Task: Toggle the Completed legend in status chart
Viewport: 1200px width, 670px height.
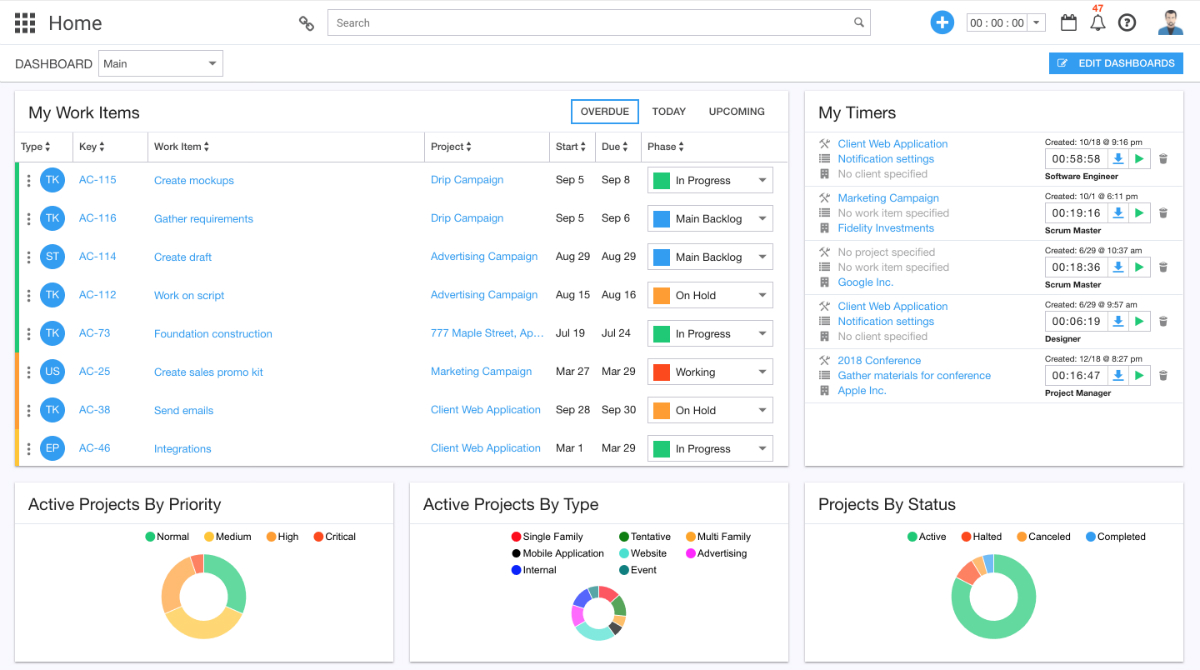Action: [1115, 537]
